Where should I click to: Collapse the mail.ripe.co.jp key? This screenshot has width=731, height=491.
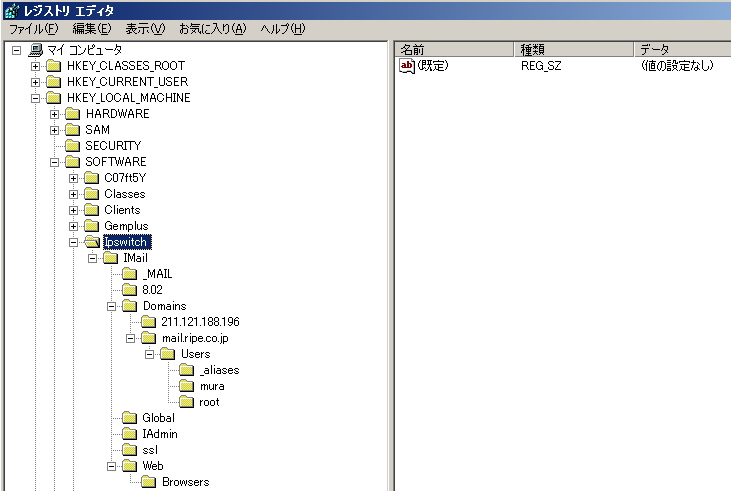click(x=131, y=339)
